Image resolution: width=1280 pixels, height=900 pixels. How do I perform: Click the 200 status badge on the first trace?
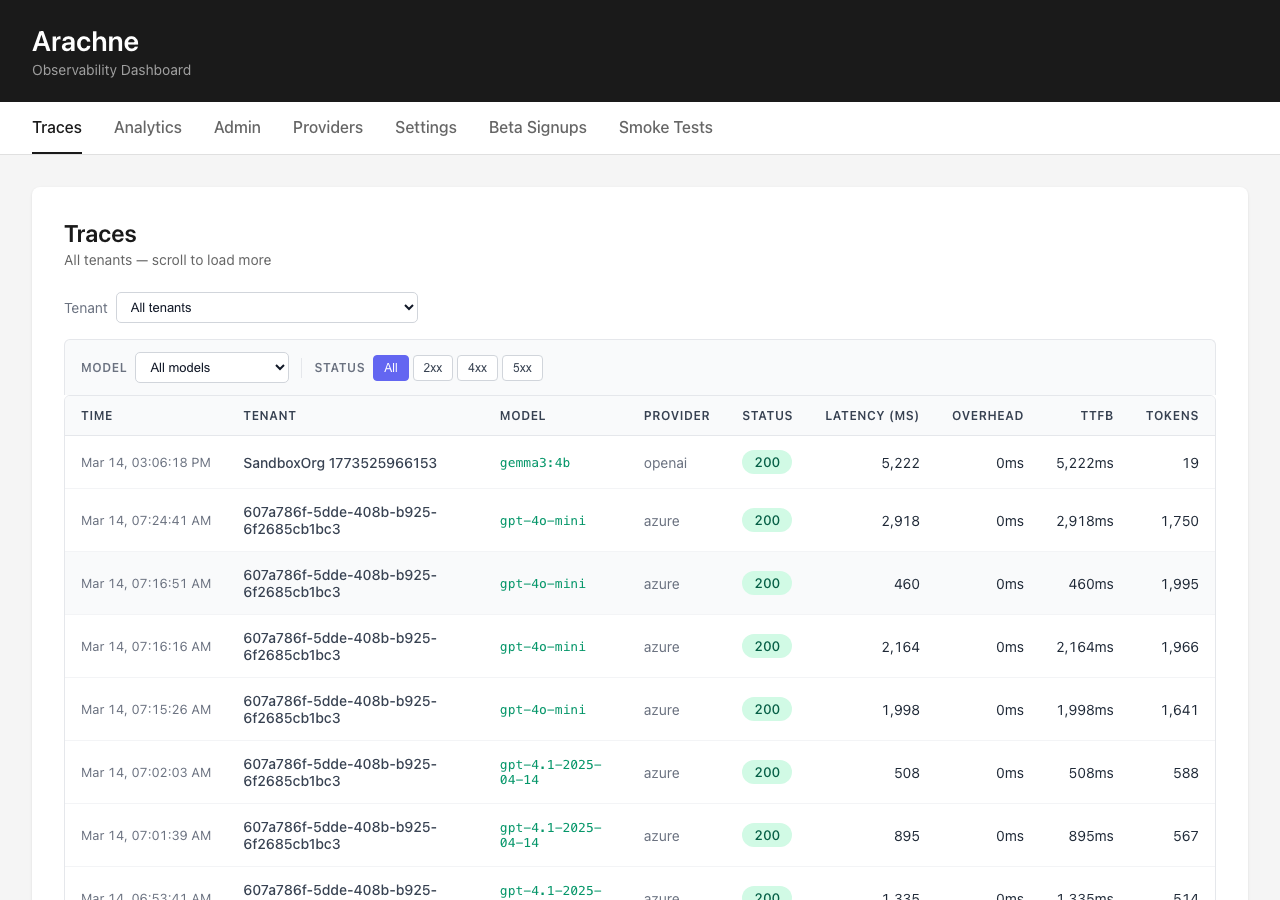point(766,462)
